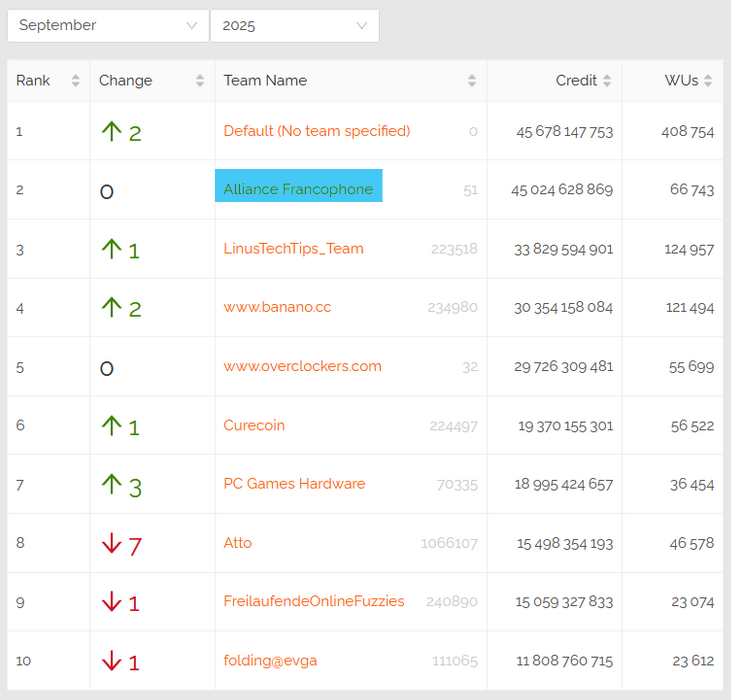Image resolution: width=731 pixels, height=700 pixels.
Task: Sort by WUs using sort icon
Action: tap(708, 81)
